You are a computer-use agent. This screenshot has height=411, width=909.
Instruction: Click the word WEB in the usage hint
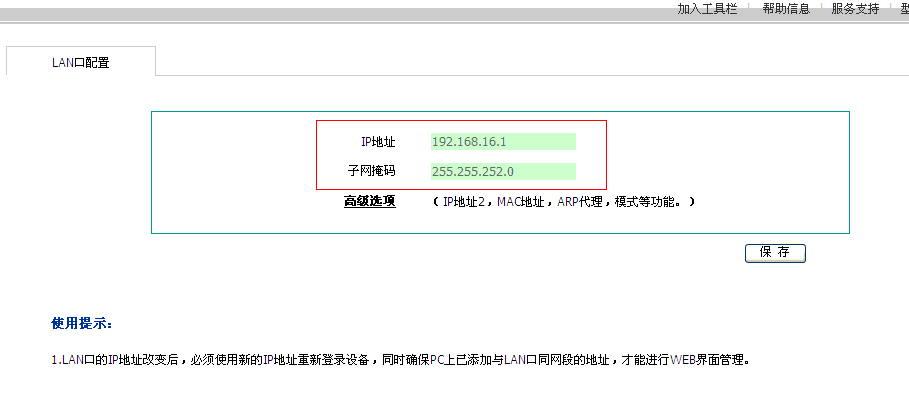[x=682, y=360]
